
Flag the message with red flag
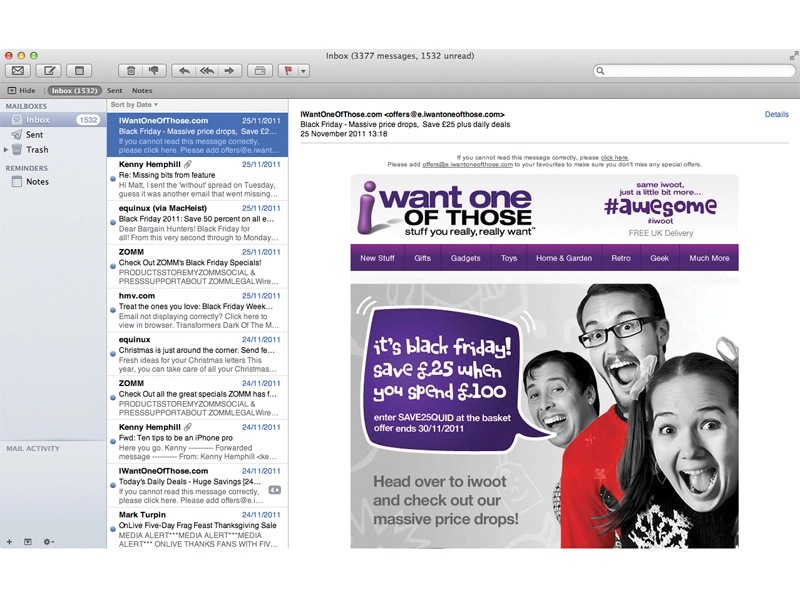point(288,71)
